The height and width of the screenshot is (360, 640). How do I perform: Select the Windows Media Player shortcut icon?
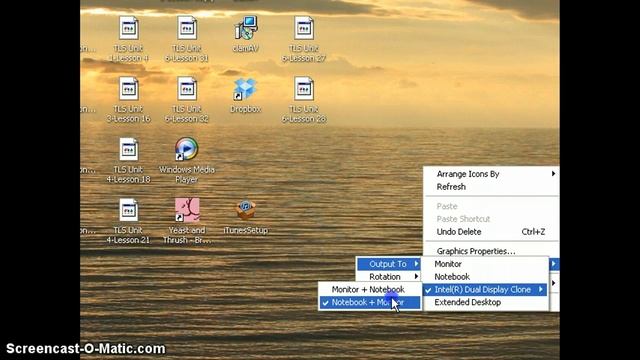(187, 149)
